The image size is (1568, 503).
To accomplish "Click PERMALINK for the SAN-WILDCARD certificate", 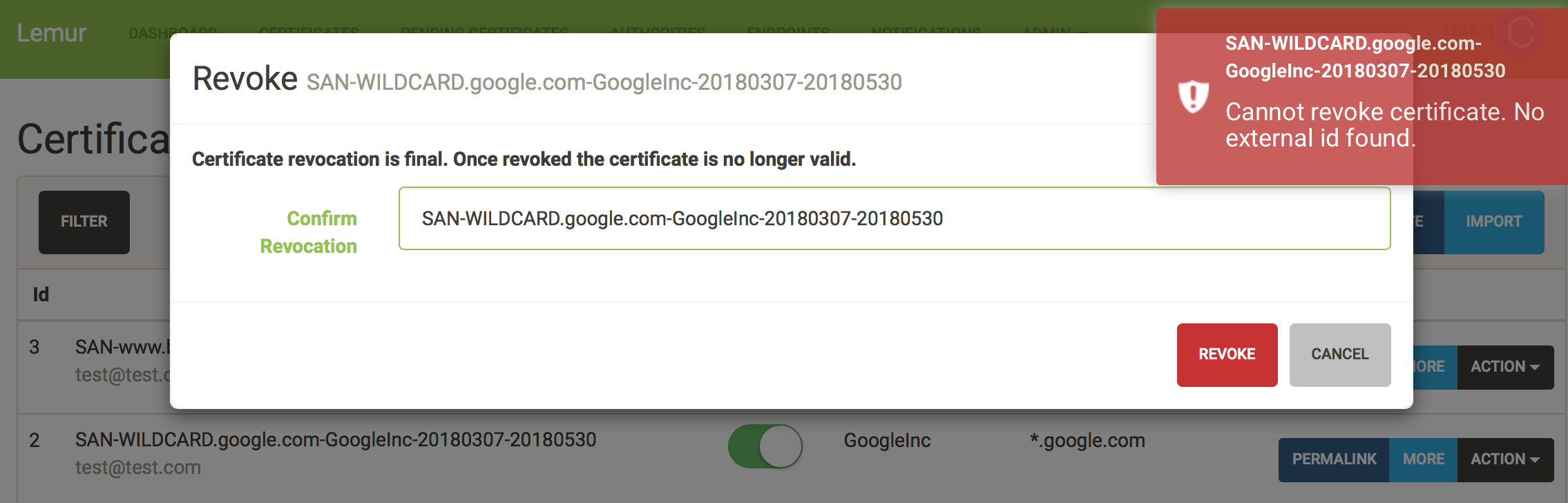I will 1333,459.
